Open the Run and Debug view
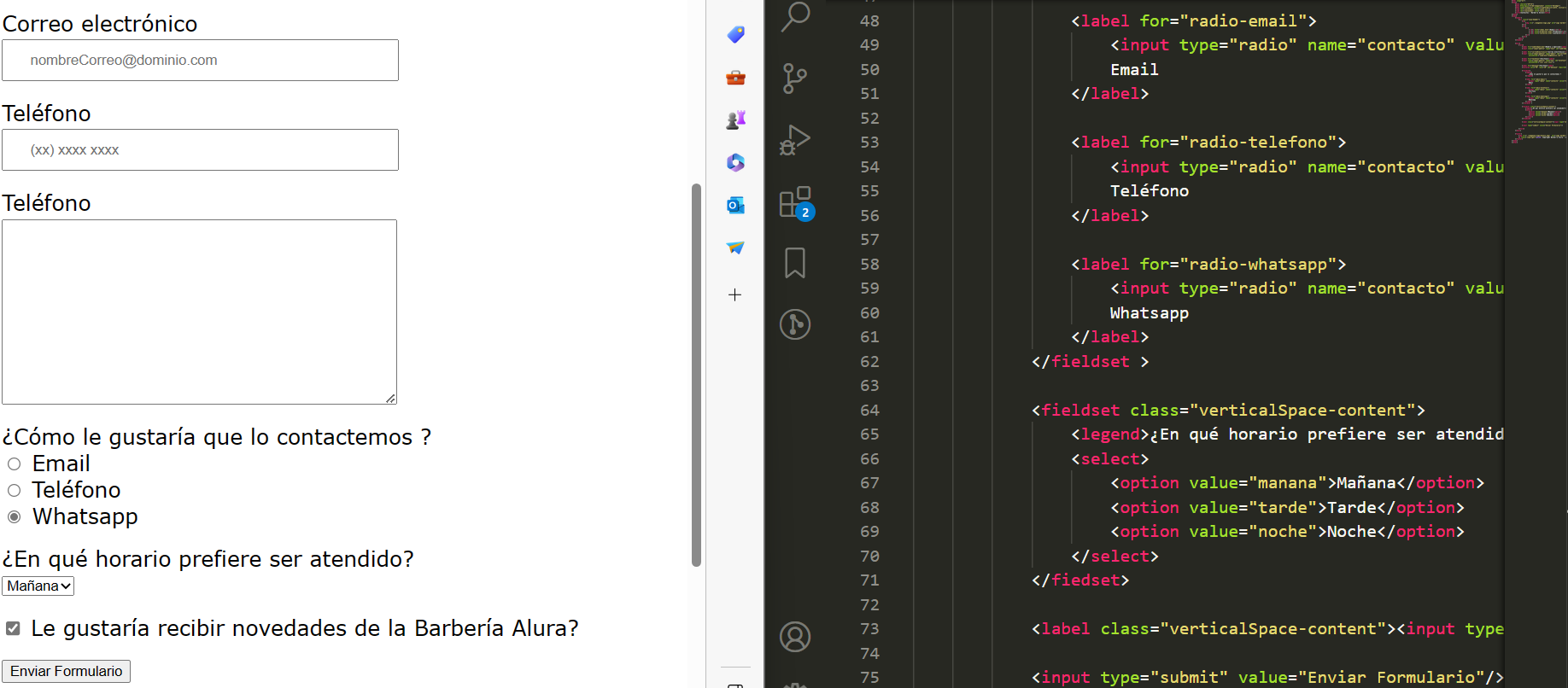This screenshot has height=688, width=1568. (x=795, y=141)
